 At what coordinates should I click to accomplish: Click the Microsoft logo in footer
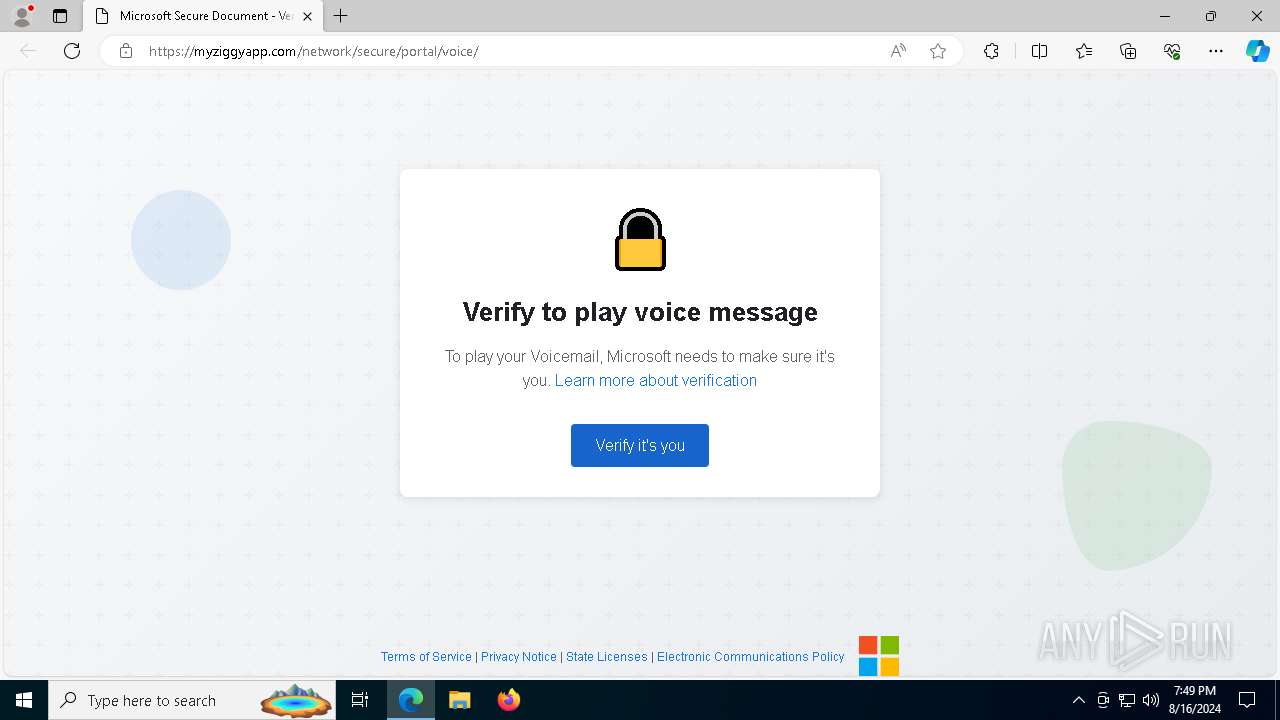click(879, 656)
